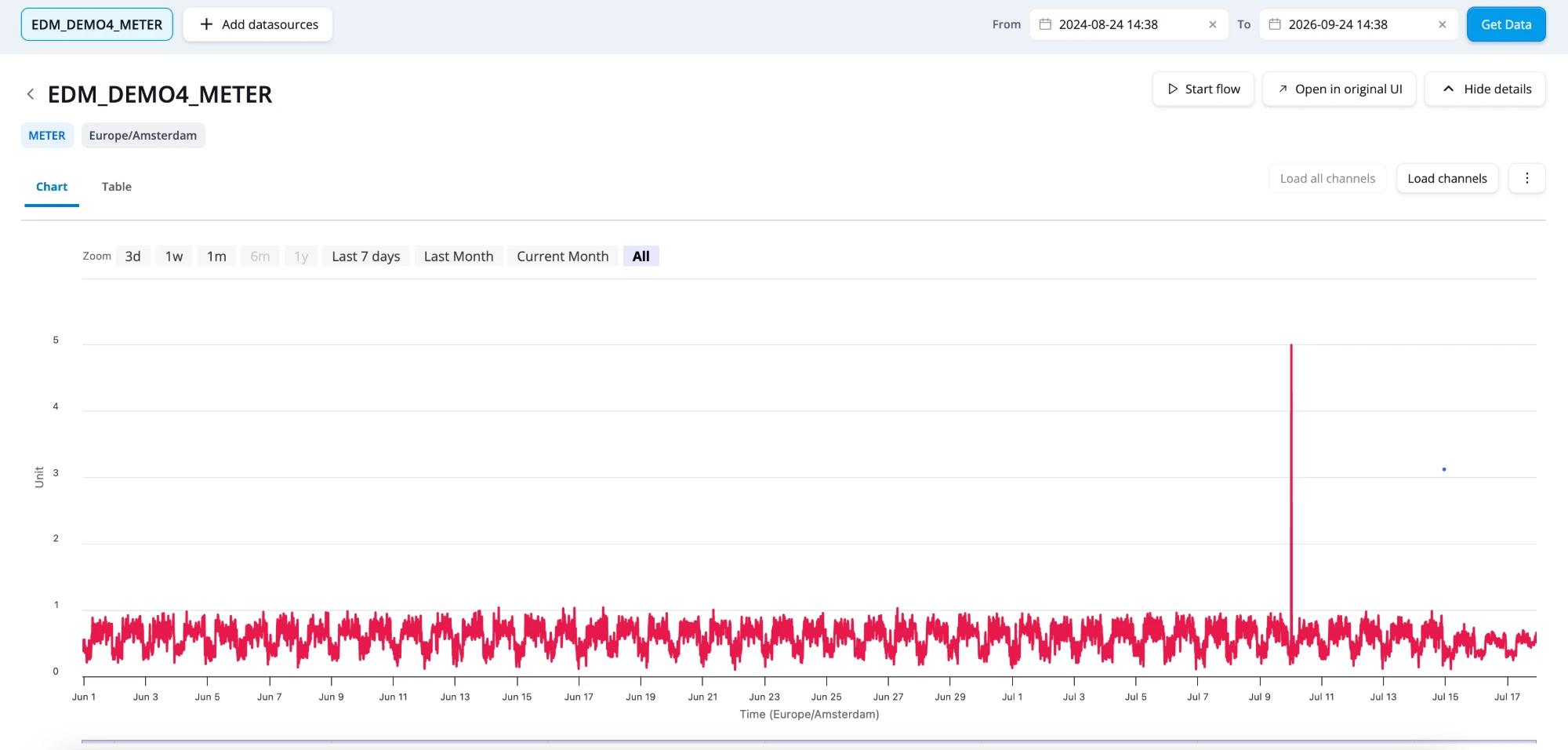
Task: Click the To date input 2026-09-24 14:38
Action: tap(1359, 24)
